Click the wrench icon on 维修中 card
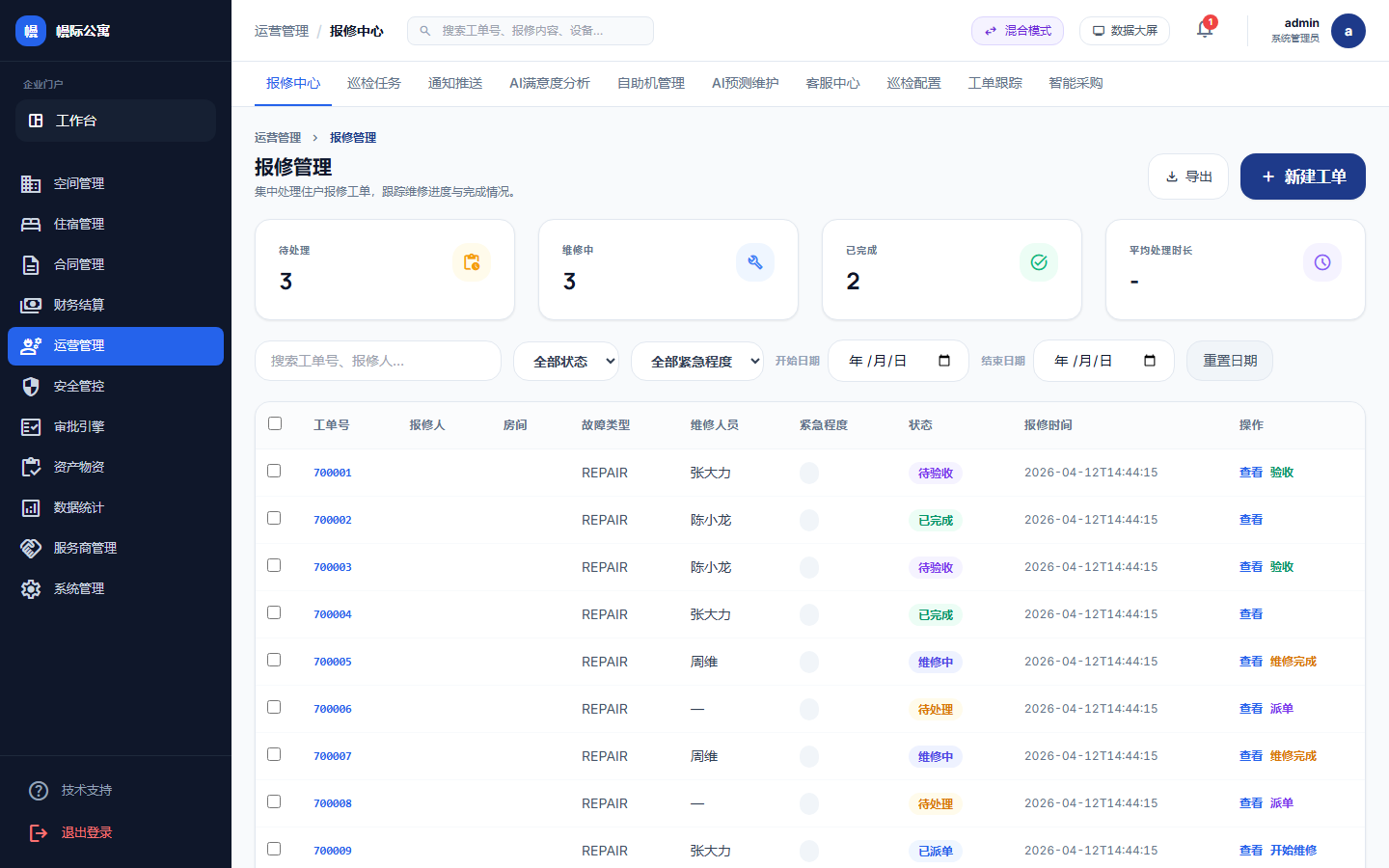The width and height of the screenshot is (1389, 868). 755,261
